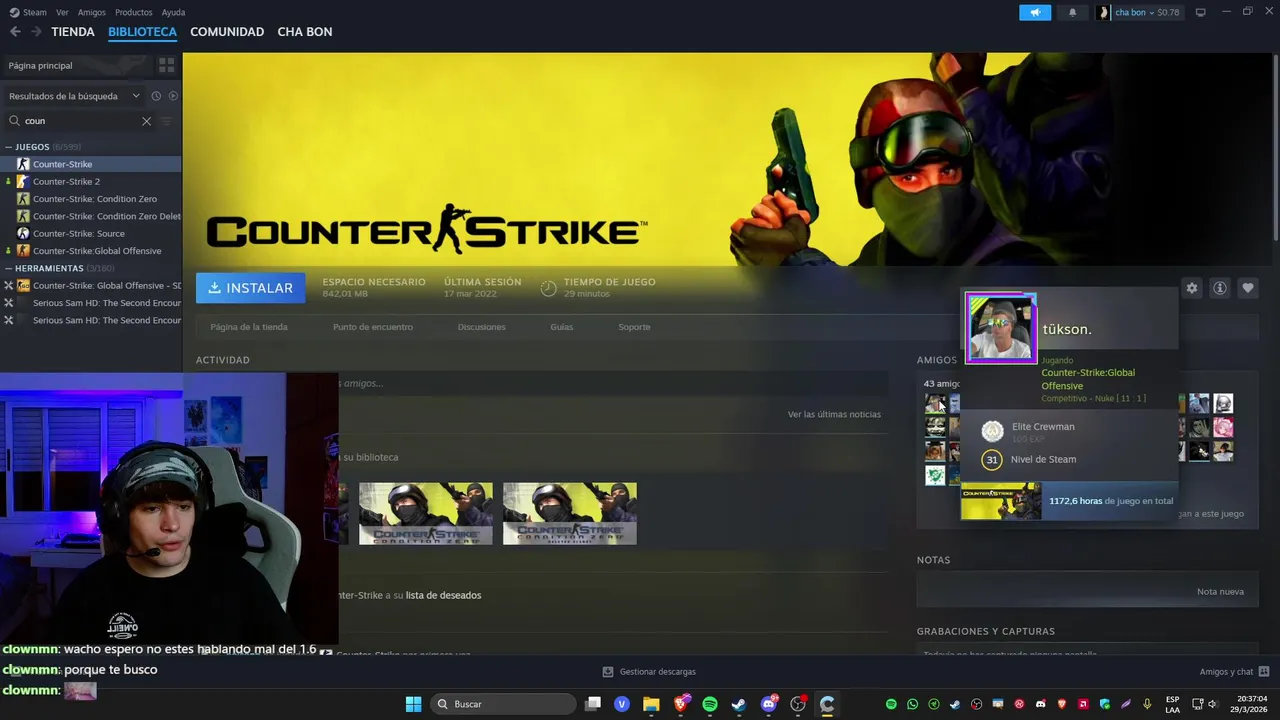The image size is (1280, 720).
Task: Open CHA BON profile section
Action: (x=305, y=32)
